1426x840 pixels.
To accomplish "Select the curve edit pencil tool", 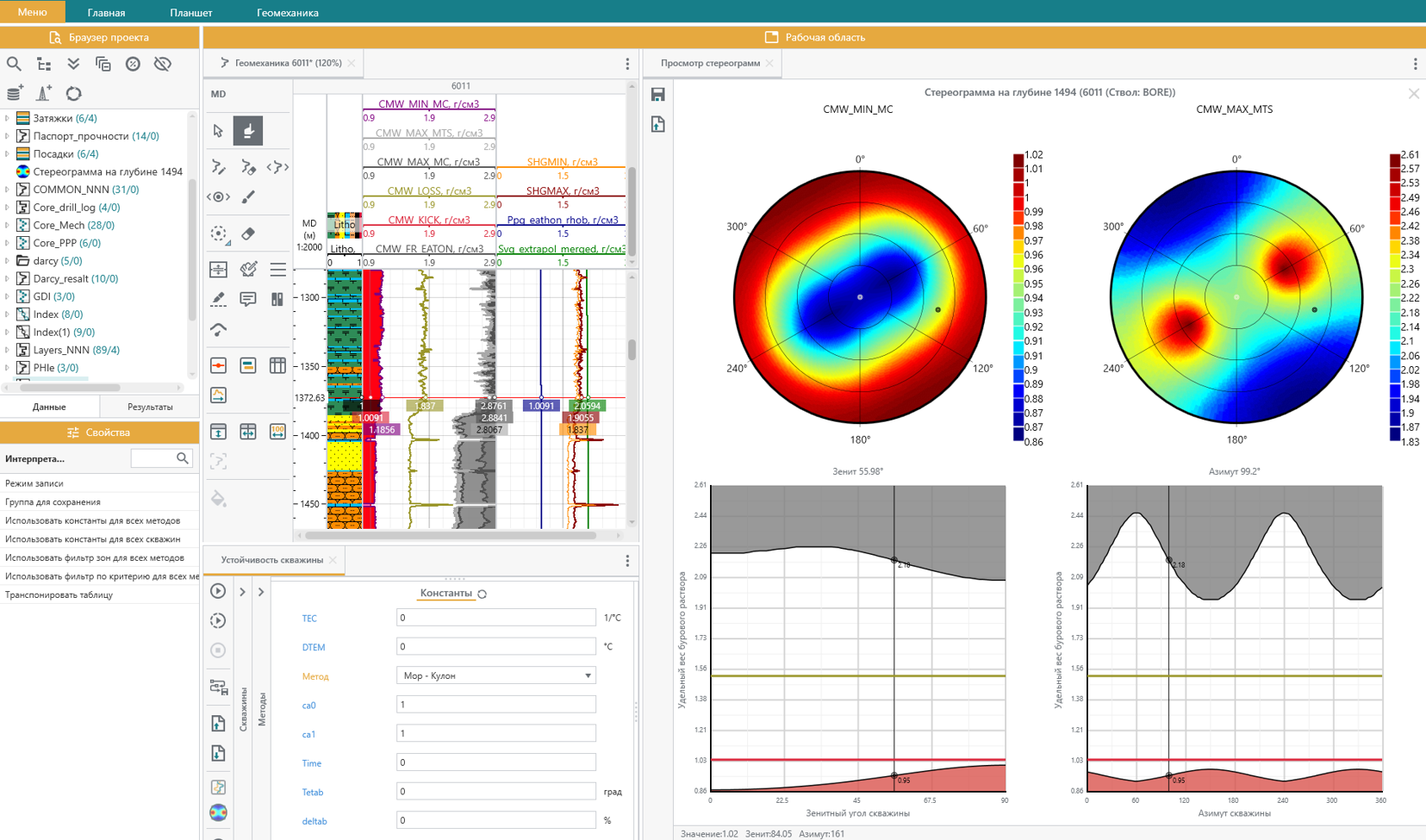I will (218, 167).
